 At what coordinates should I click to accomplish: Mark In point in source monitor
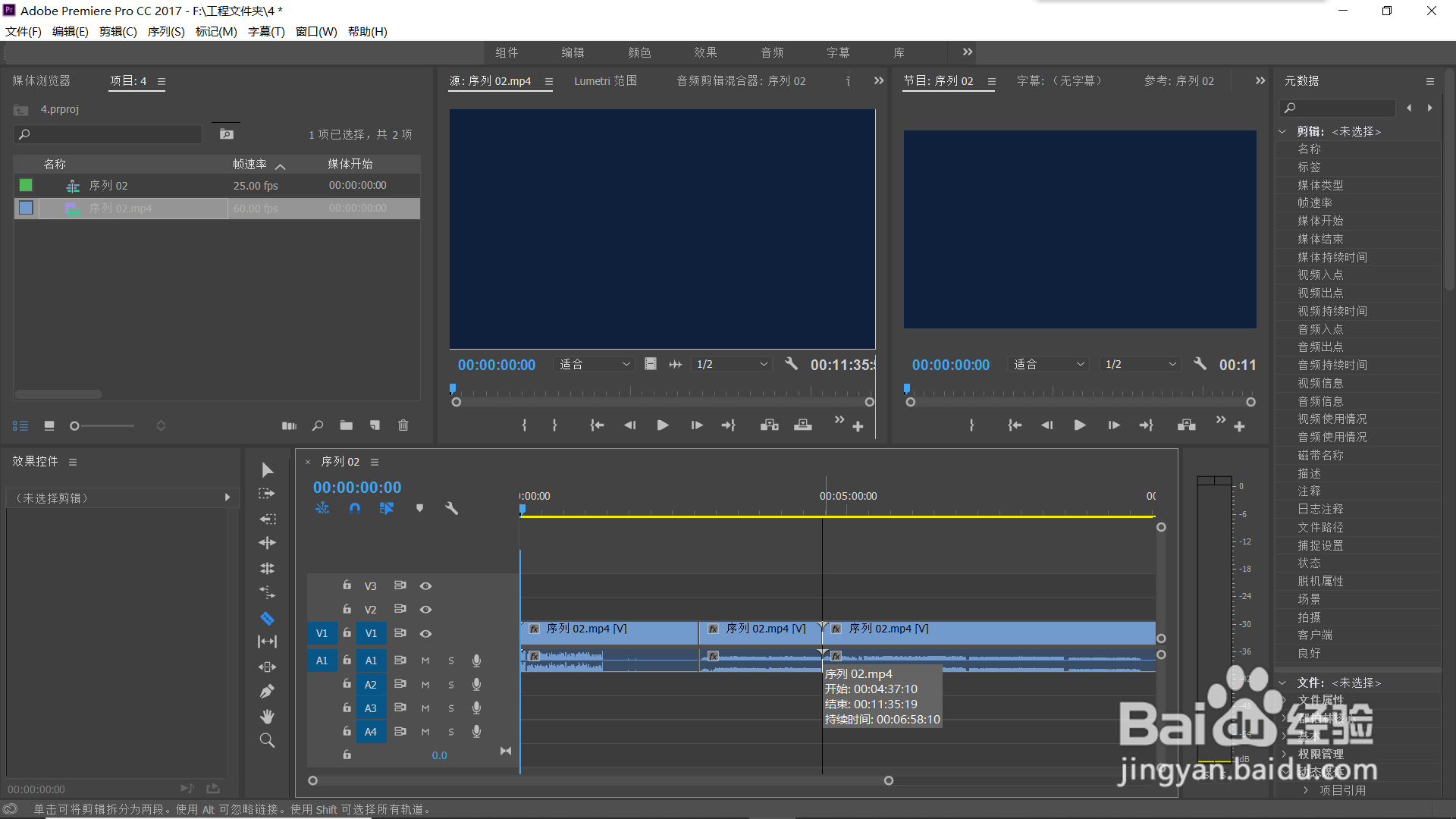524,425
